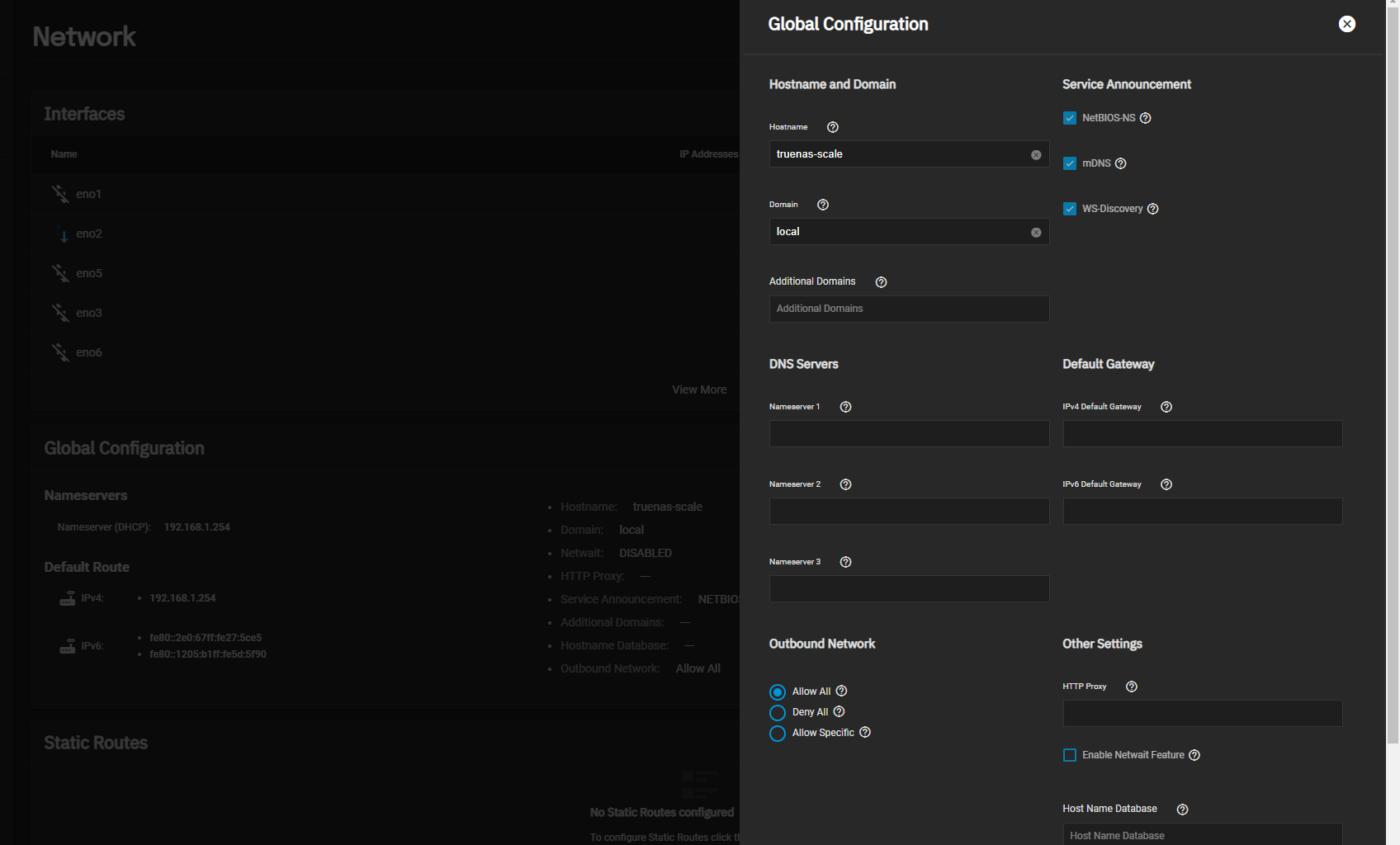Open help tooltip for Nameserver 2
Viewport: 1400px width, 845px height.
845,484
